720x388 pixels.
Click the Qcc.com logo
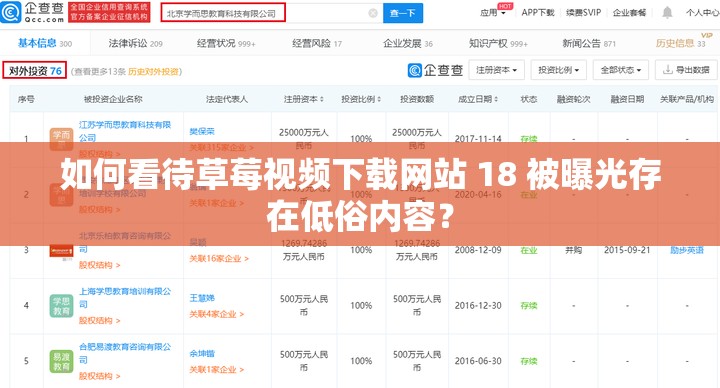coord(33,12)
